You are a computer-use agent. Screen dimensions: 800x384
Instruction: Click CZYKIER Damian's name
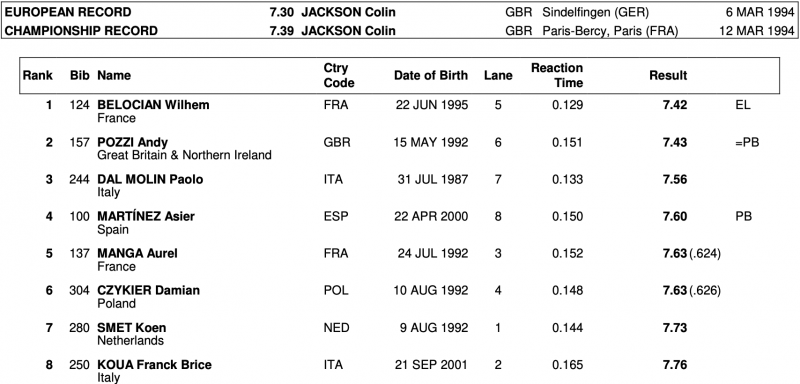[x=148, y=291]
